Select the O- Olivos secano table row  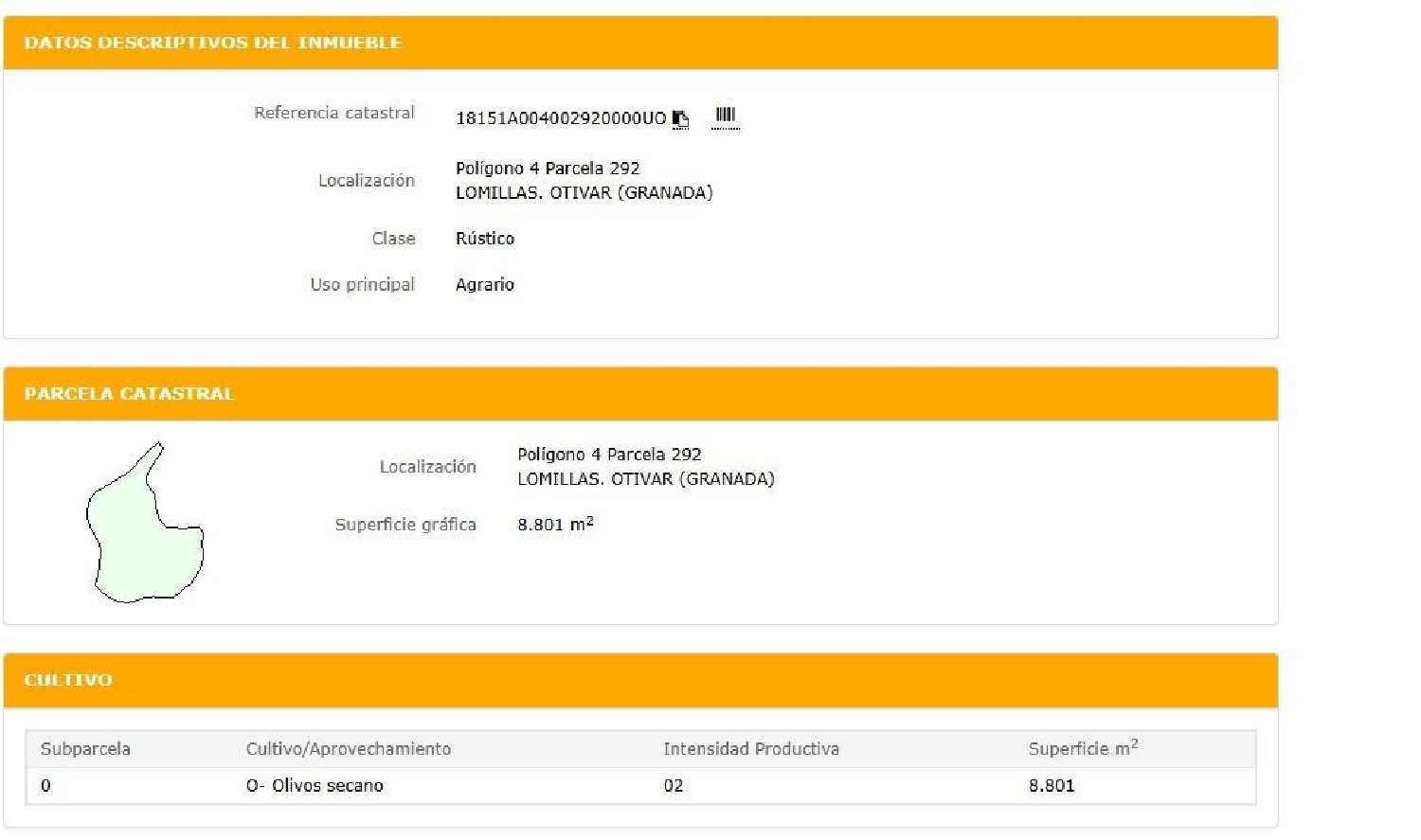pyautogui.click(x=316, y=785)
